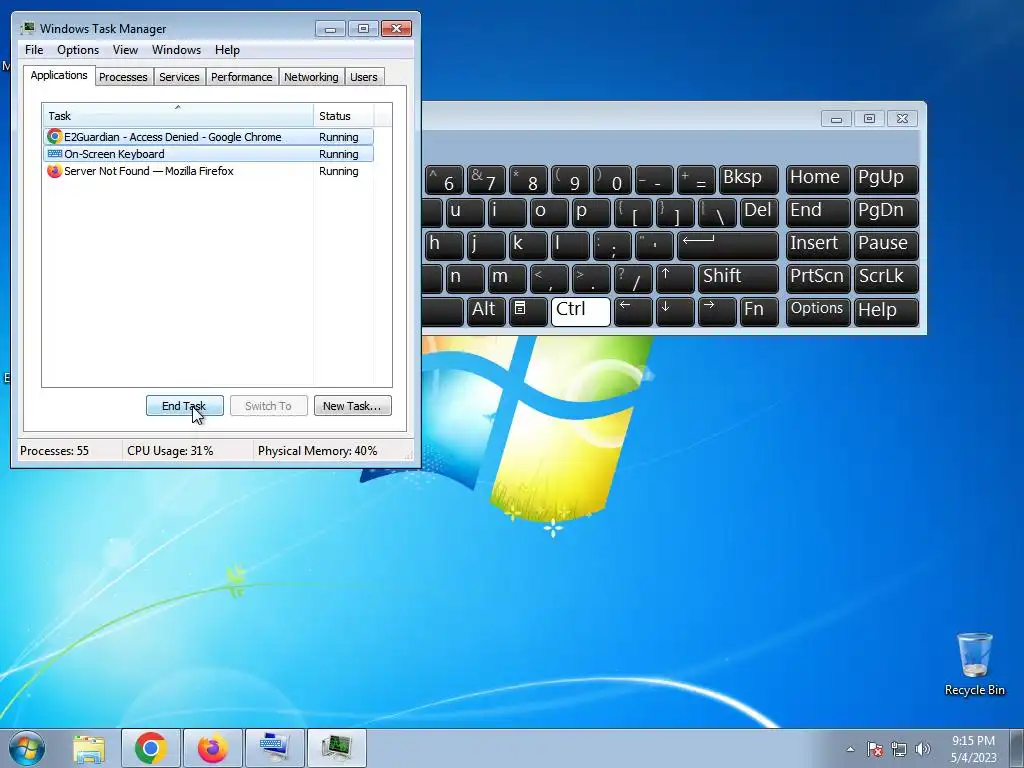Switch to the Processes tab

click(x=123, y=77)
